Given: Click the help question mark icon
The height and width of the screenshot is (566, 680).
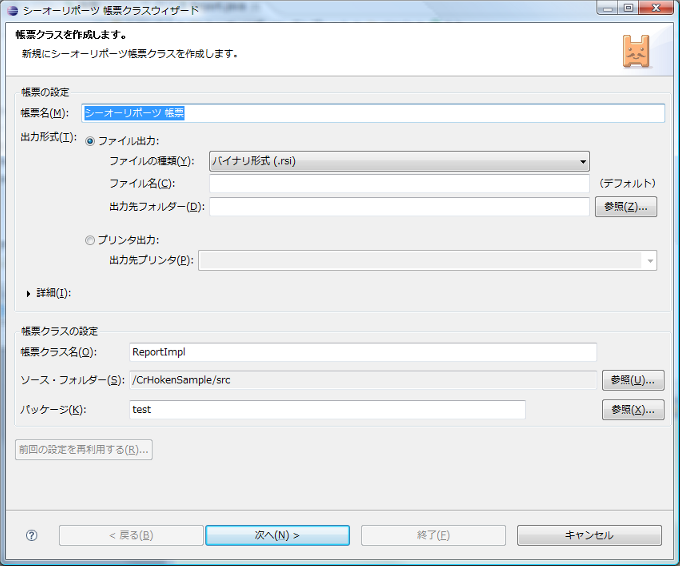Looking at the screenshot, I should pyautogui.click(x=32, y=535).
